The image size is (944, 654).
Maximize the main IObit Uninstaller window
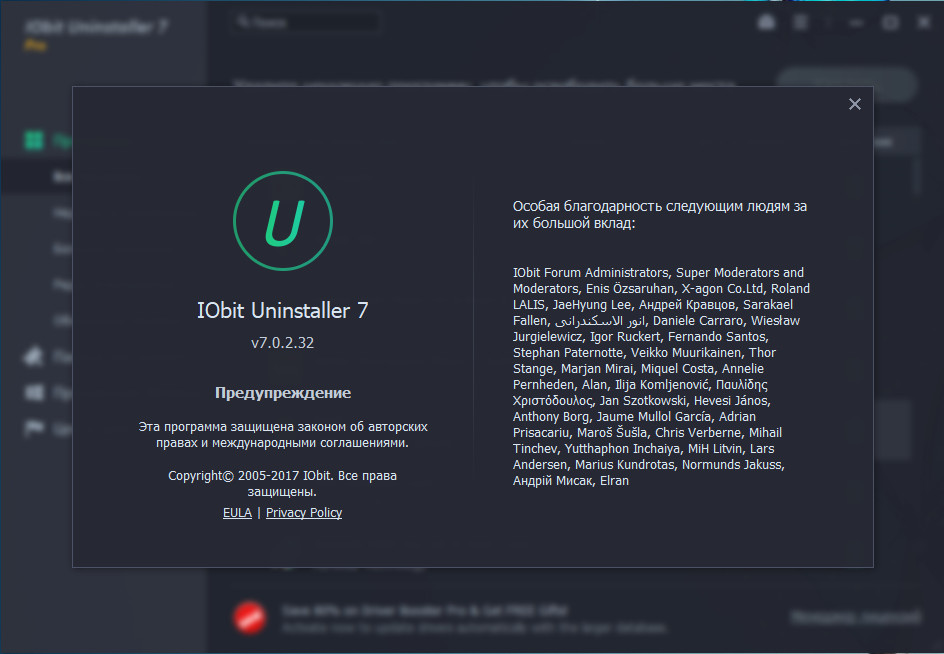(890, 23)
